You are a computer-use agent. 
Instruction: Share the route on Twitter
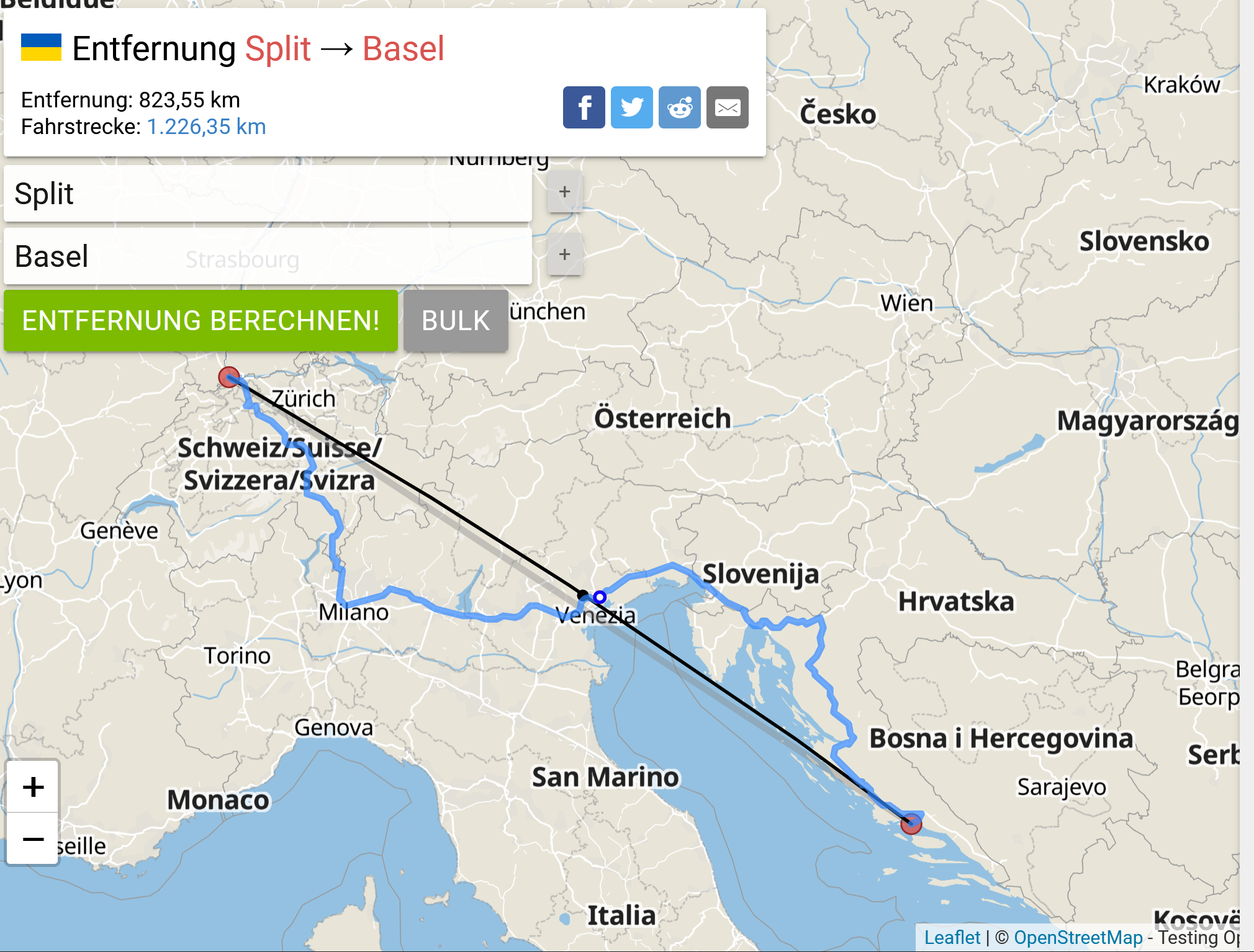click(631, 107)
